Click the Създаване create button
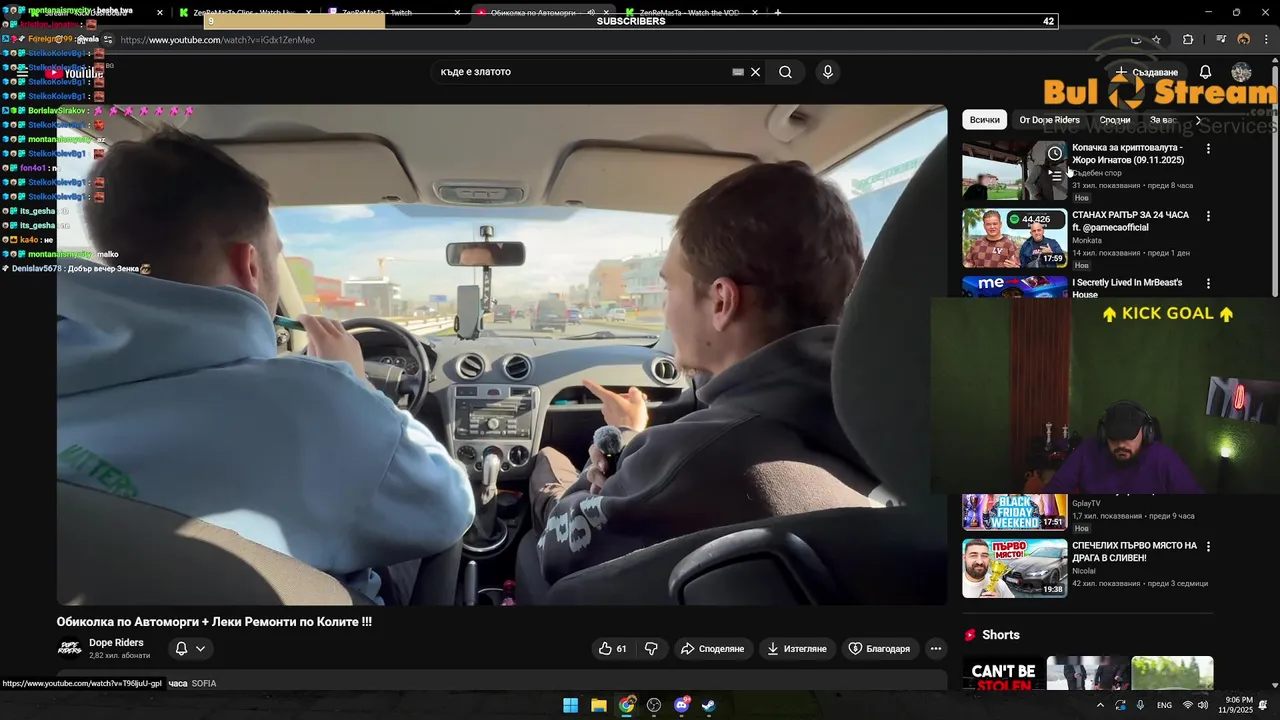This screenshot has height=720, width=1280. pyautogui.click(x=1147, y=72)
